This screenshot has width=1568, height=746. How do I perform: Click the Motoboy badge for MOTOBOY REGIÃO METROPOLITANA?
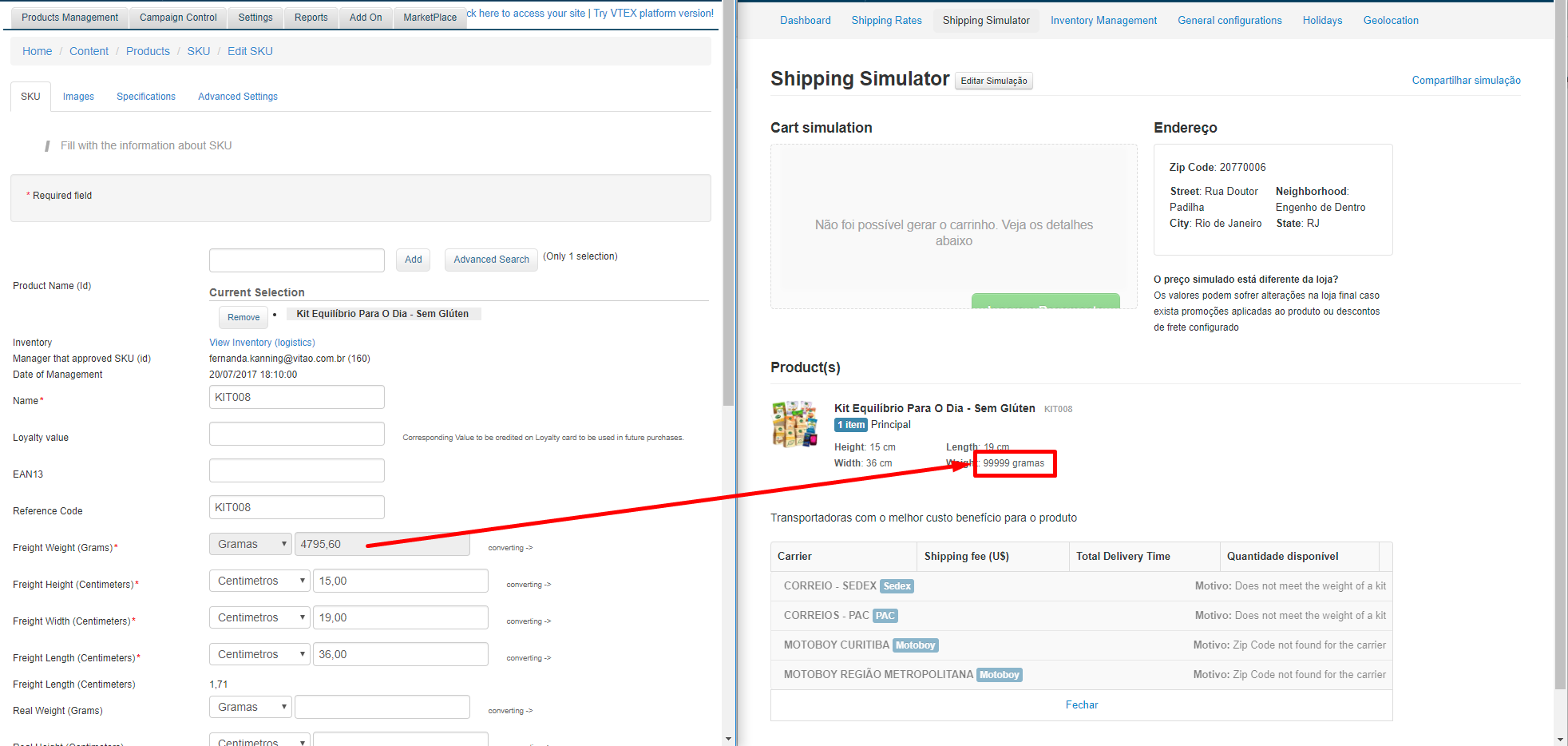click(x=999, y=675)
